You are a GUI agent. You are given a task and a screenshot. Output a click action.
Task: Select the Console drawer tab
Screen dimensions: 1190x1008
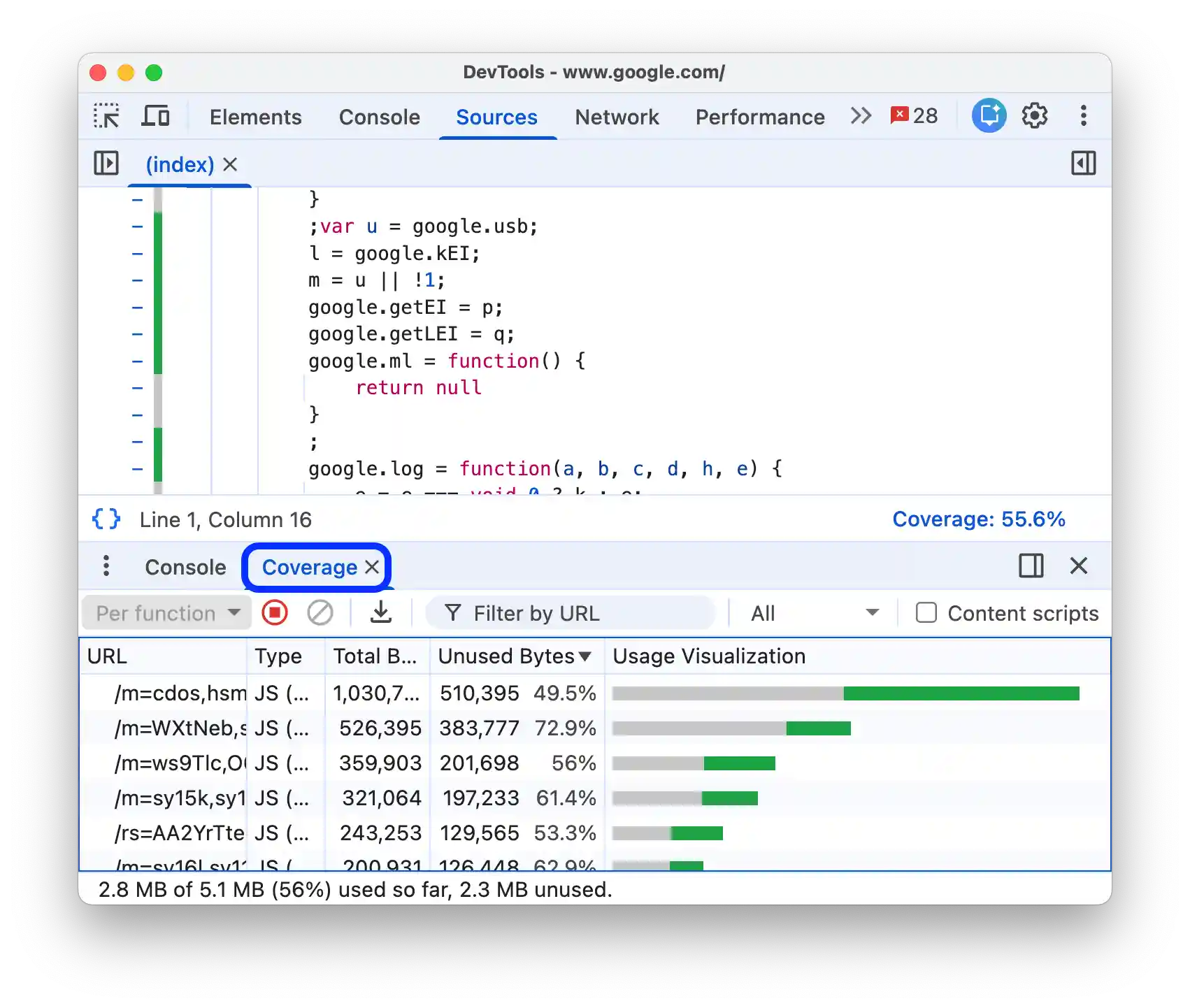click(185, 567)
